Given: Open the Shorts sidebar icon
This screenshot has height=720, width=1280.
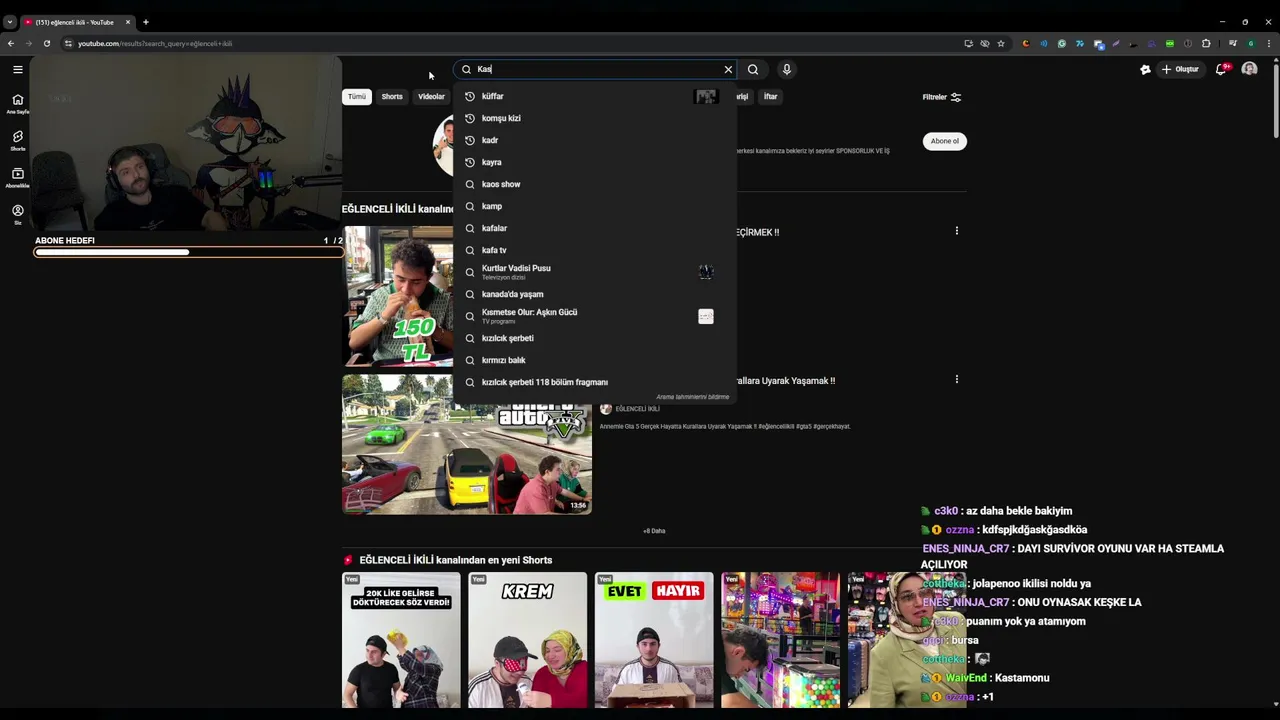Looking at the screenshot, I should coord(18,140).
